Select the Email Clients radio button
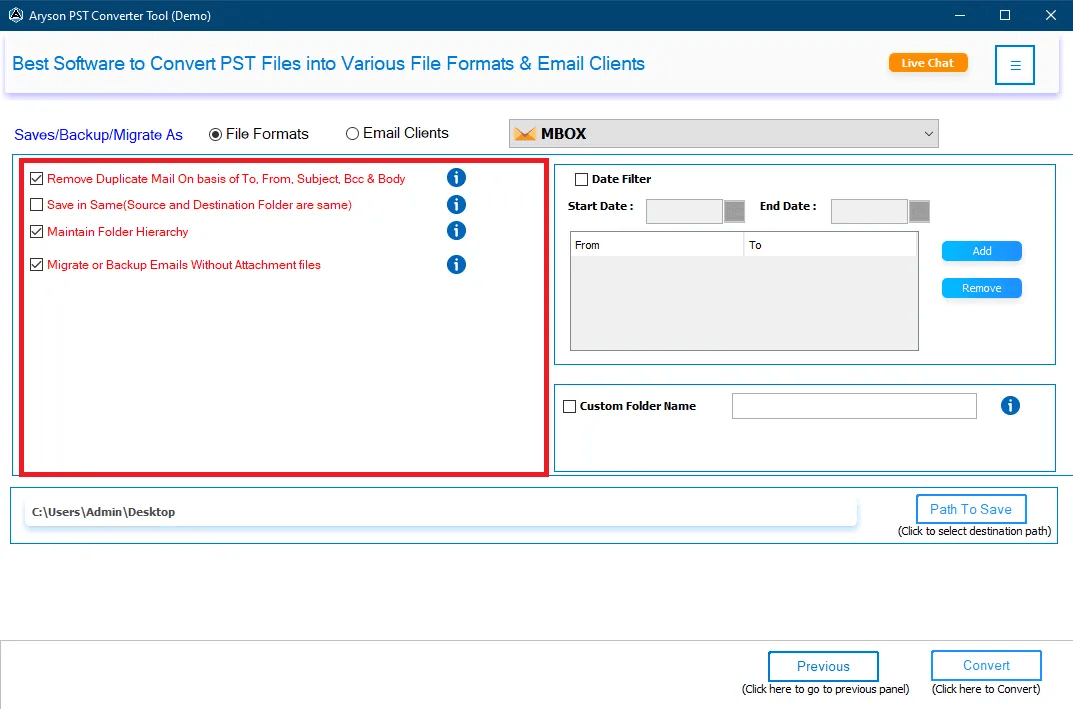This screenshot has height=709, width=1073. 352,134
